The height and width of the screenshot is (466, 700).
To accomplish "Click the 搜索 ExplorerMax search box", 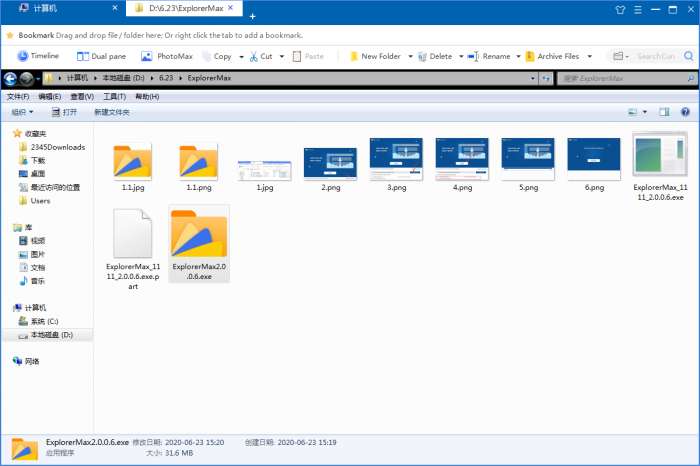I will pyautogui.click(x=625, y=79).
